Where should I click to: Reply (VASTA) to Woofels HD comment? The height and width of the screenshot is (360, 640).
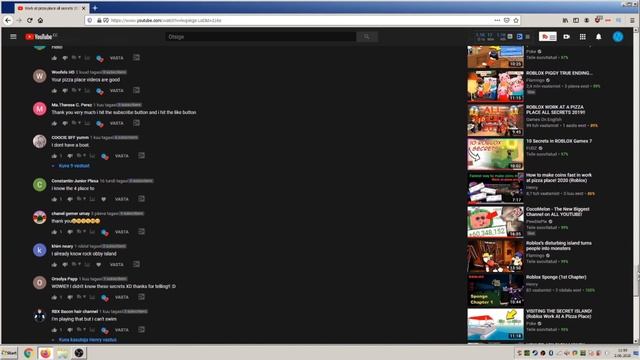(116, 91)
